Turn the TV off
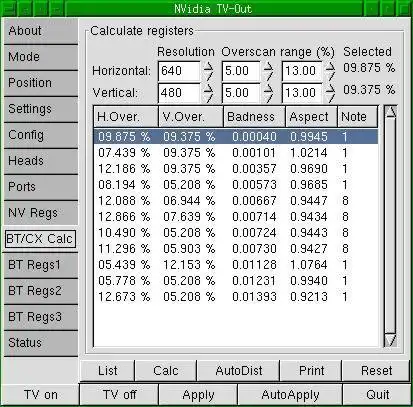This screenshot has width=413, height=407. pos(119,395)
